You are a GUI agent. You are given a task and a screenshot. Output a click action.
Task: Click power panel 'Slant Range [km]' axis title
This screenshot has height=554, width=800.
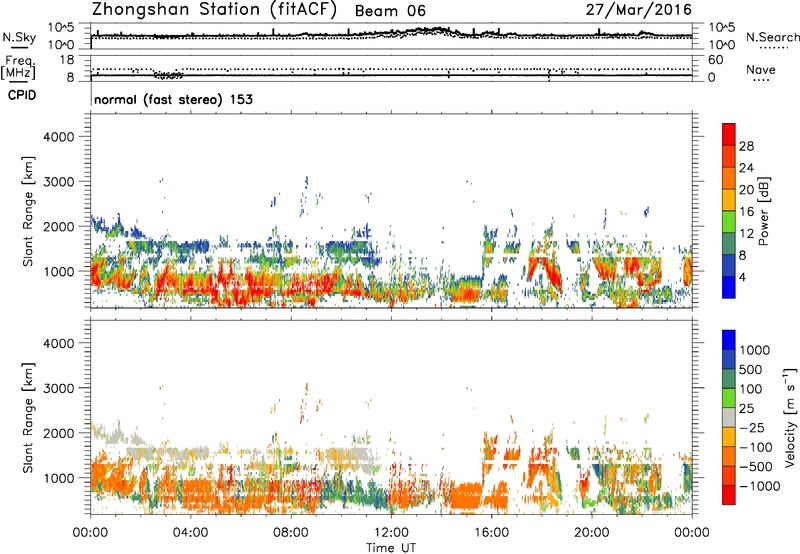tap(28, 211)
